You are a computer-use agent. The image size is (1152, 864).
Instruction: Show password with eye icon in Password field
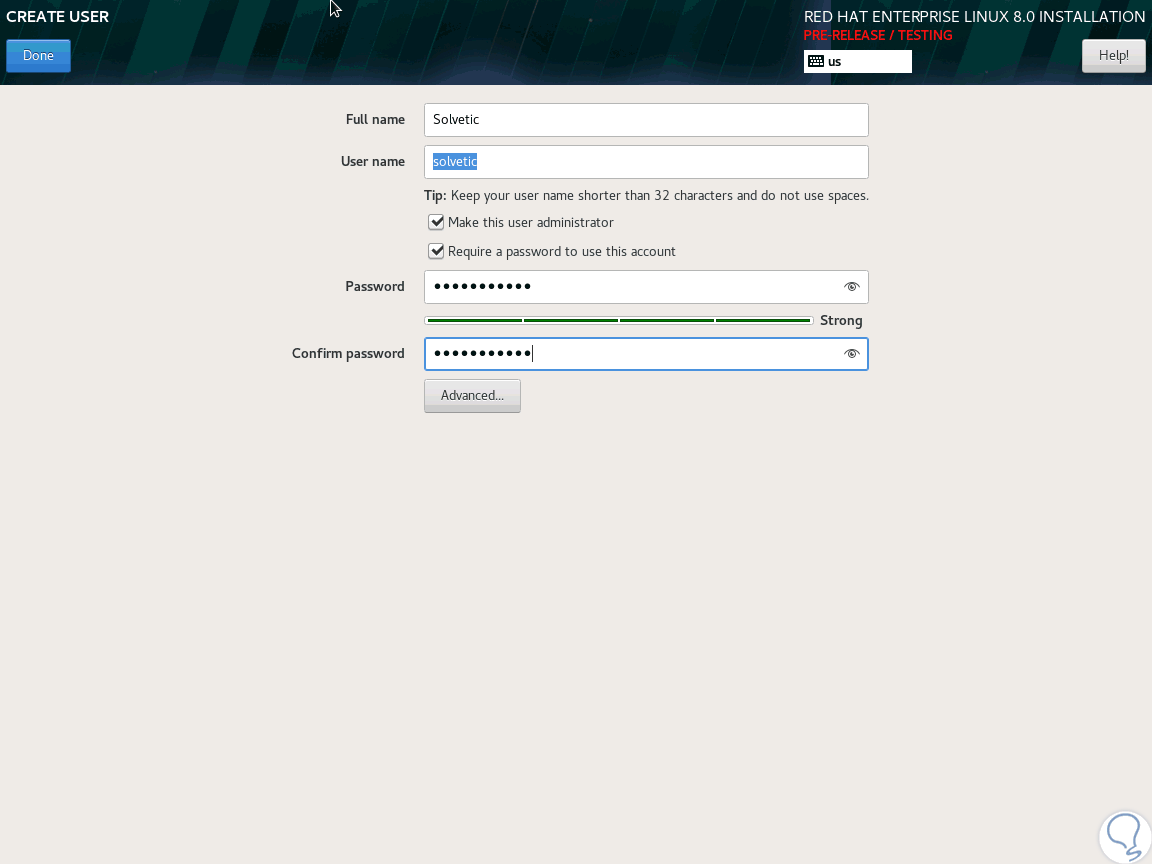(x=851, y=287)
